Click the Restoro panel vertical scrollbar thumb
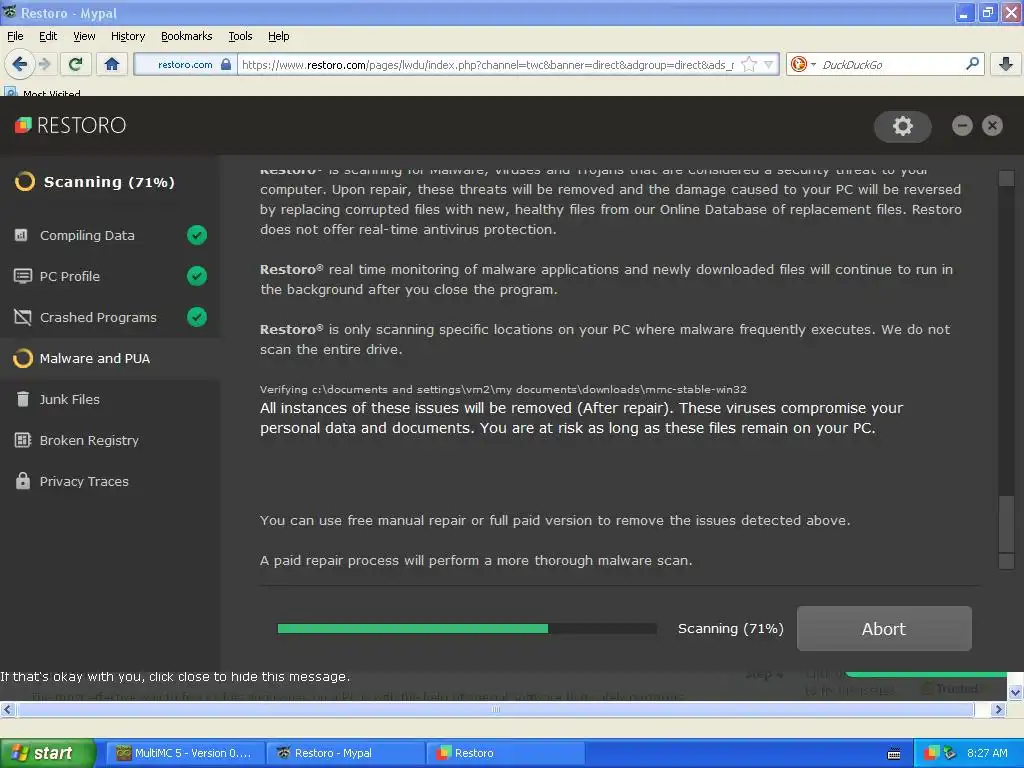The height and width of the screenshot is (768, 1024). 1006,523
